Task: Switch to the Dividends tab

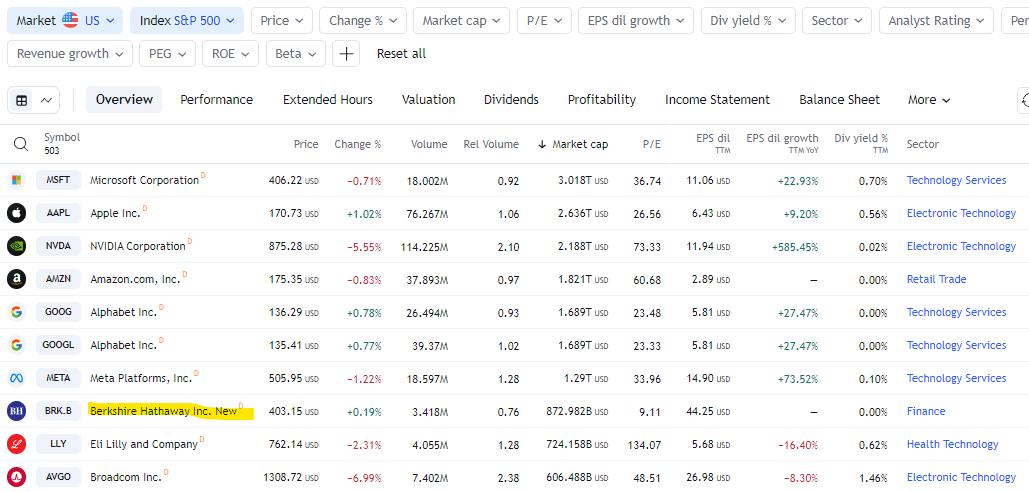Action: (511, 100)
